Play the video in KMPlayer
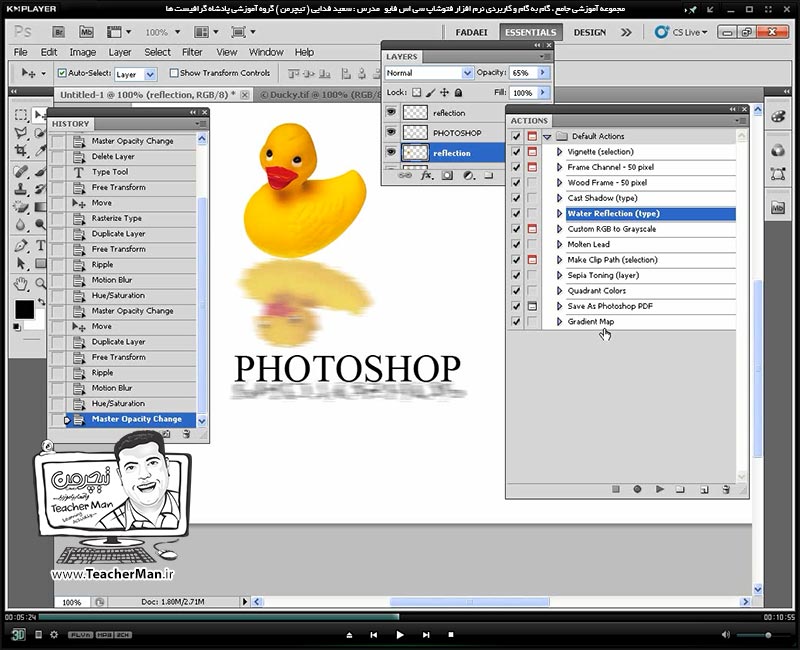Screen dimensions: 800x650 [x=399, y=635]
